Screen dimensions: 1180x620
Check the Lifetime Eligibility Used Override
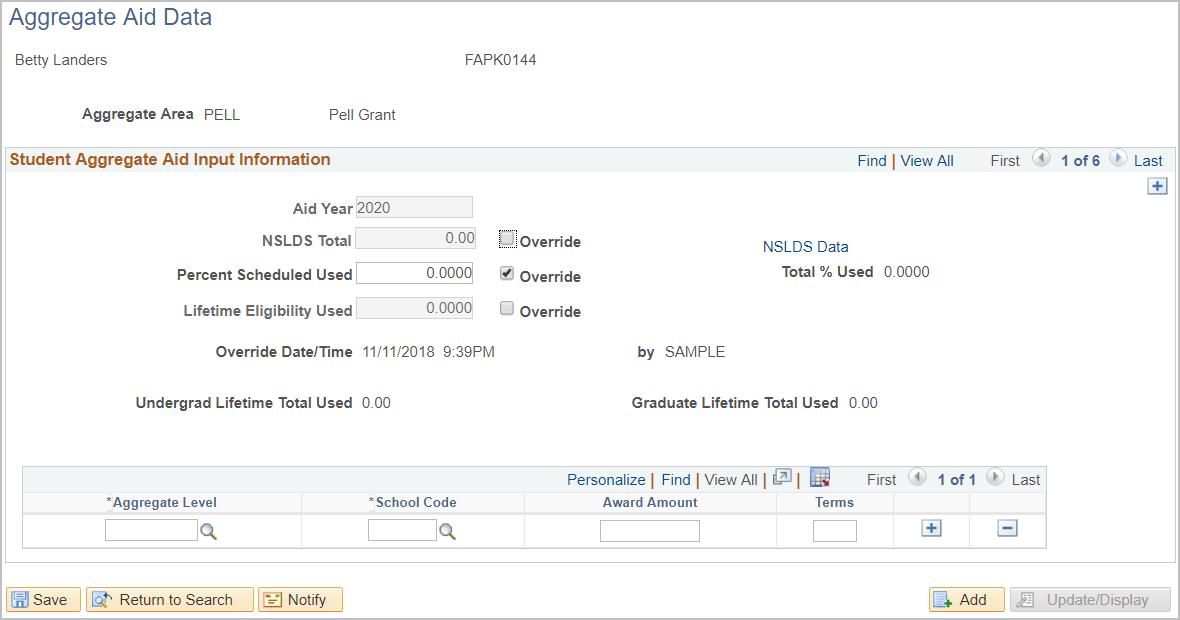[507, 308]
